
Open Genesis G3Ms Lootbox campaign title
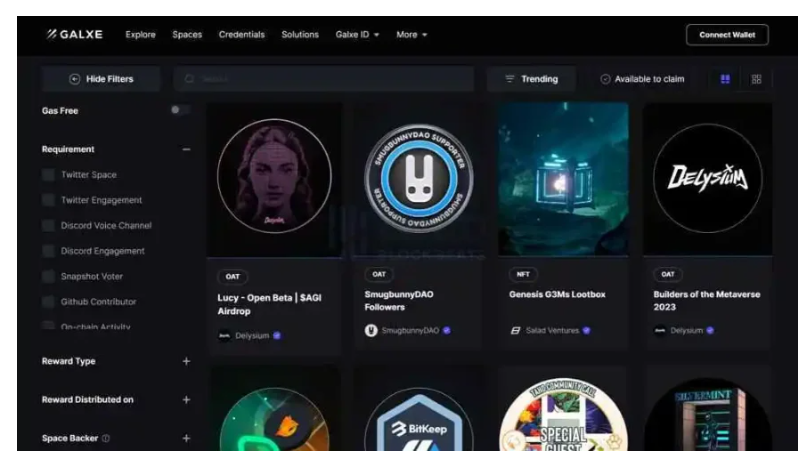coord(557,294)
